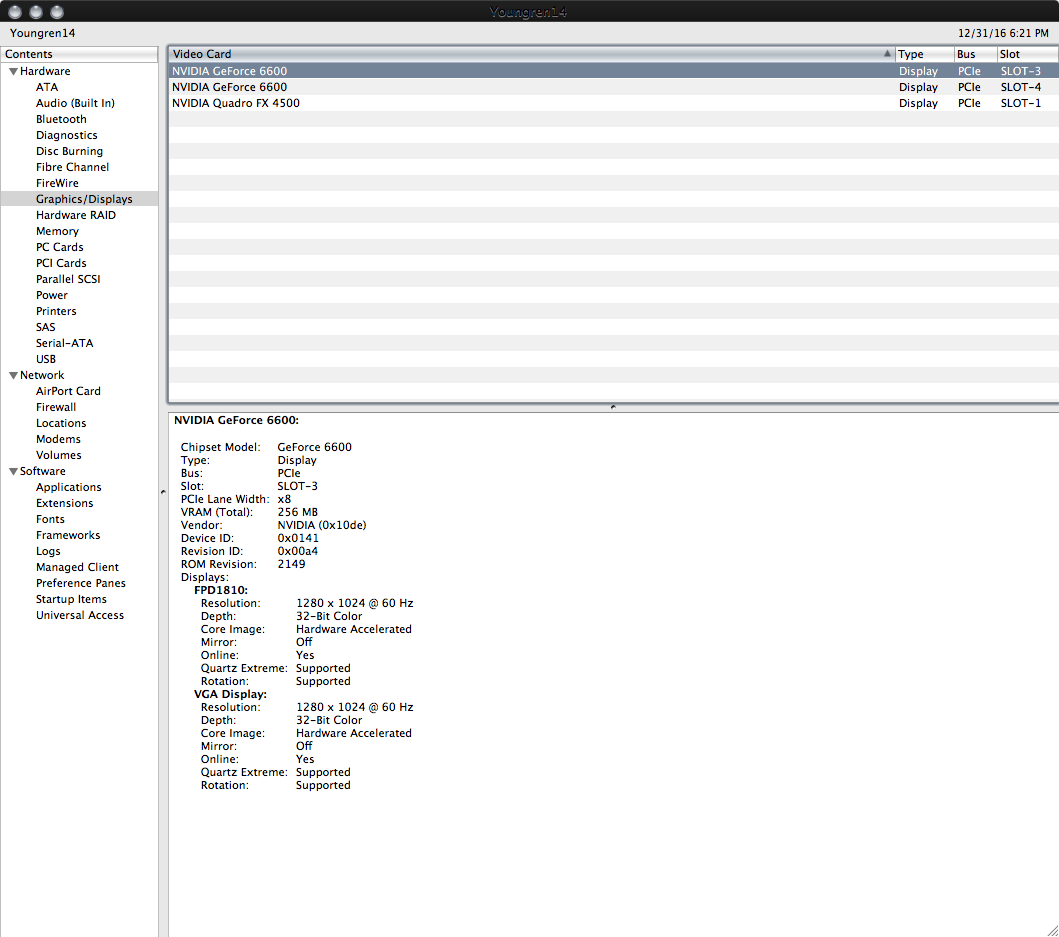Screen dimensions: 1059x937
Task: Select Memory in the hardware list
Action: pyautogui.click(x=57, y=231)
